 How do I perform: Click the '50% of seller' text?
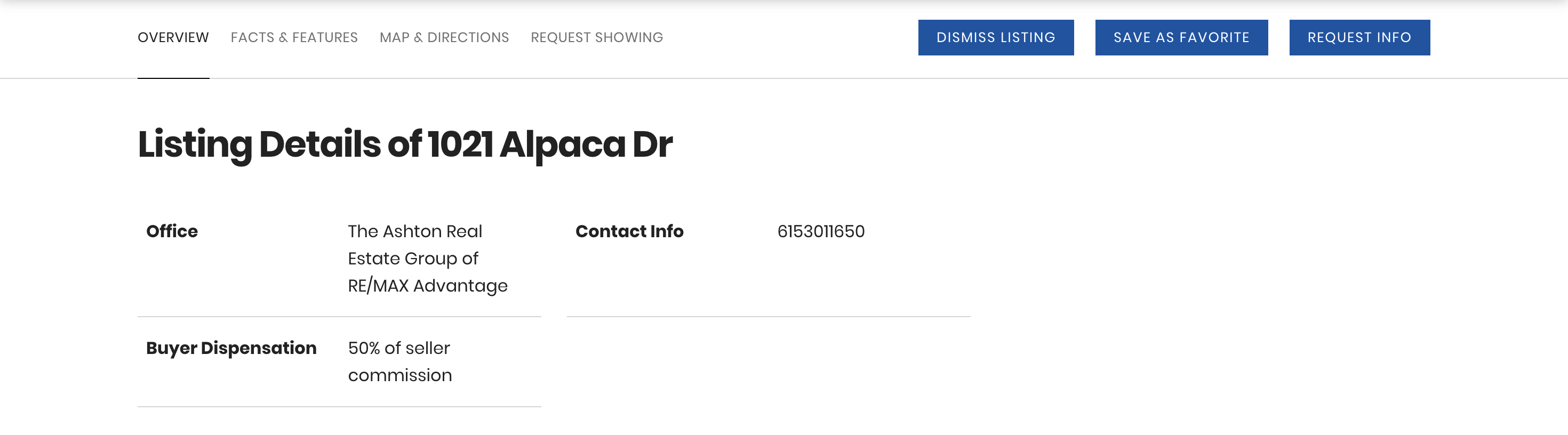[x=399, y=348]
